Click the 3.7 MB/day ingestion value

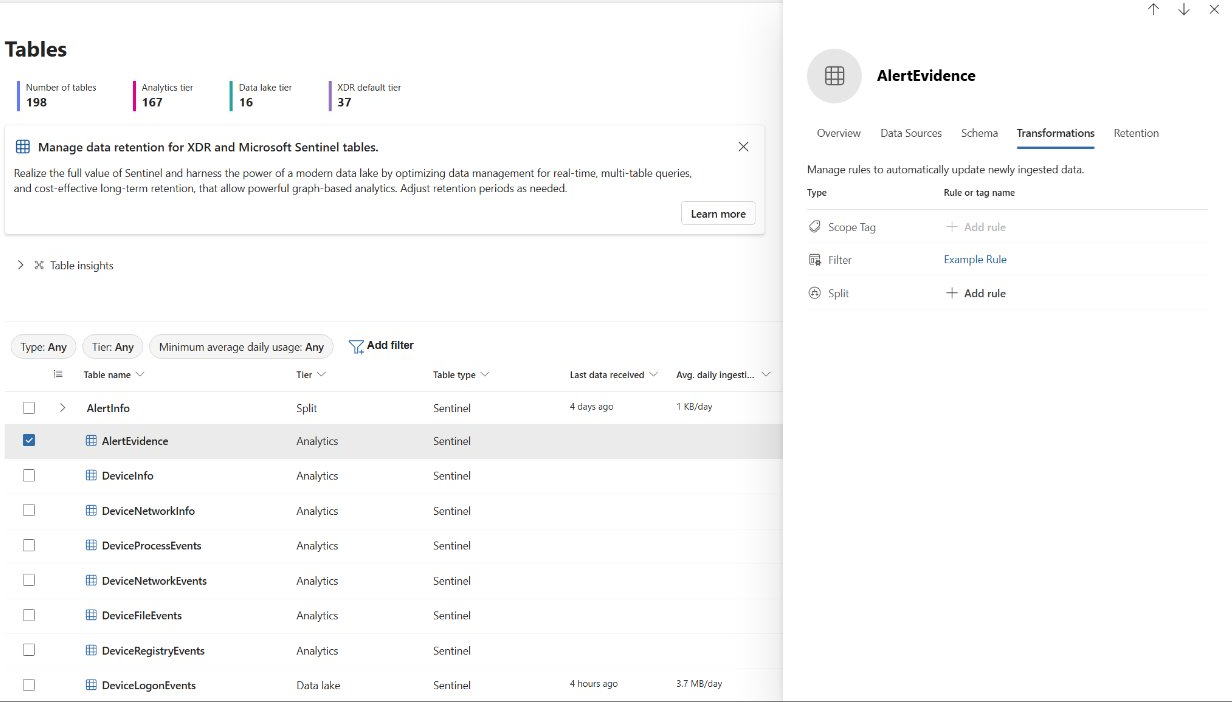pyautogui.click(x=699, y=684)
